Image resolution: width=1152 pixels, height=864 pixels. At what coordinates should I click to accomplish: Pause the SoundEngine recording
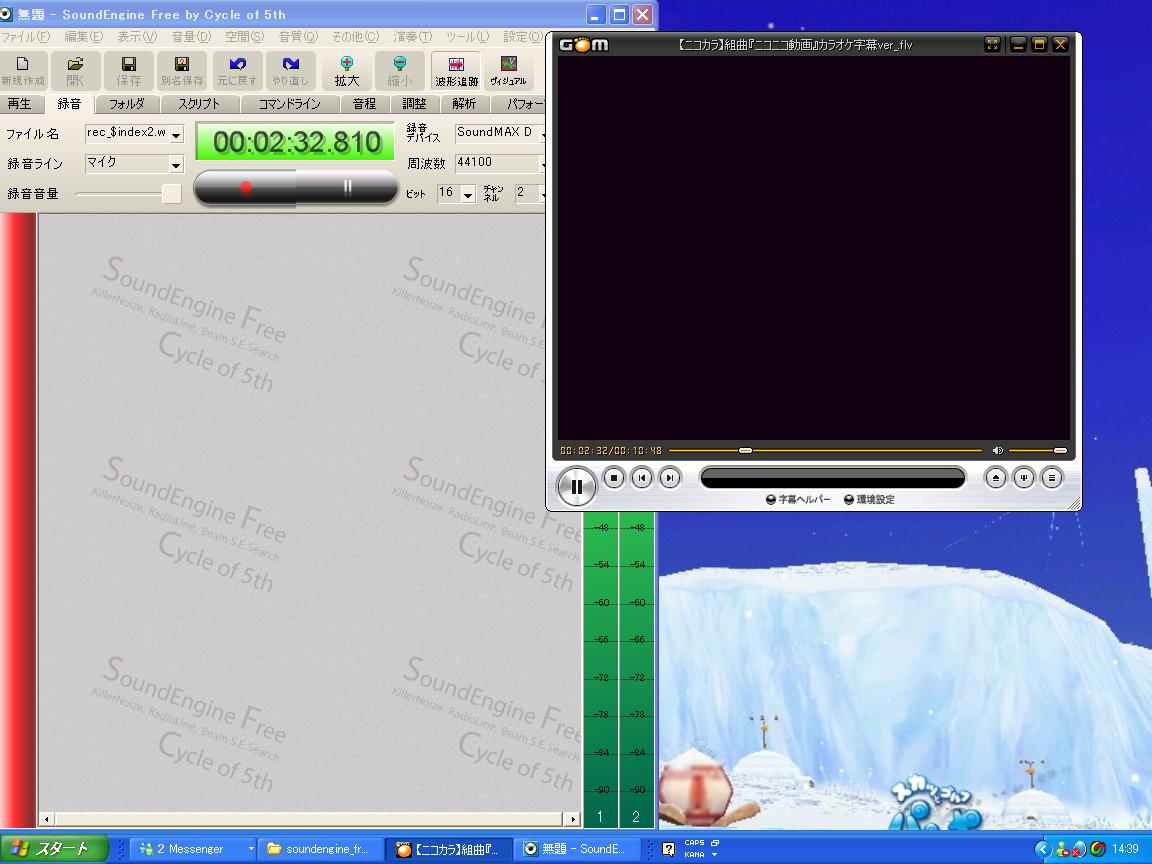(348, 188)
